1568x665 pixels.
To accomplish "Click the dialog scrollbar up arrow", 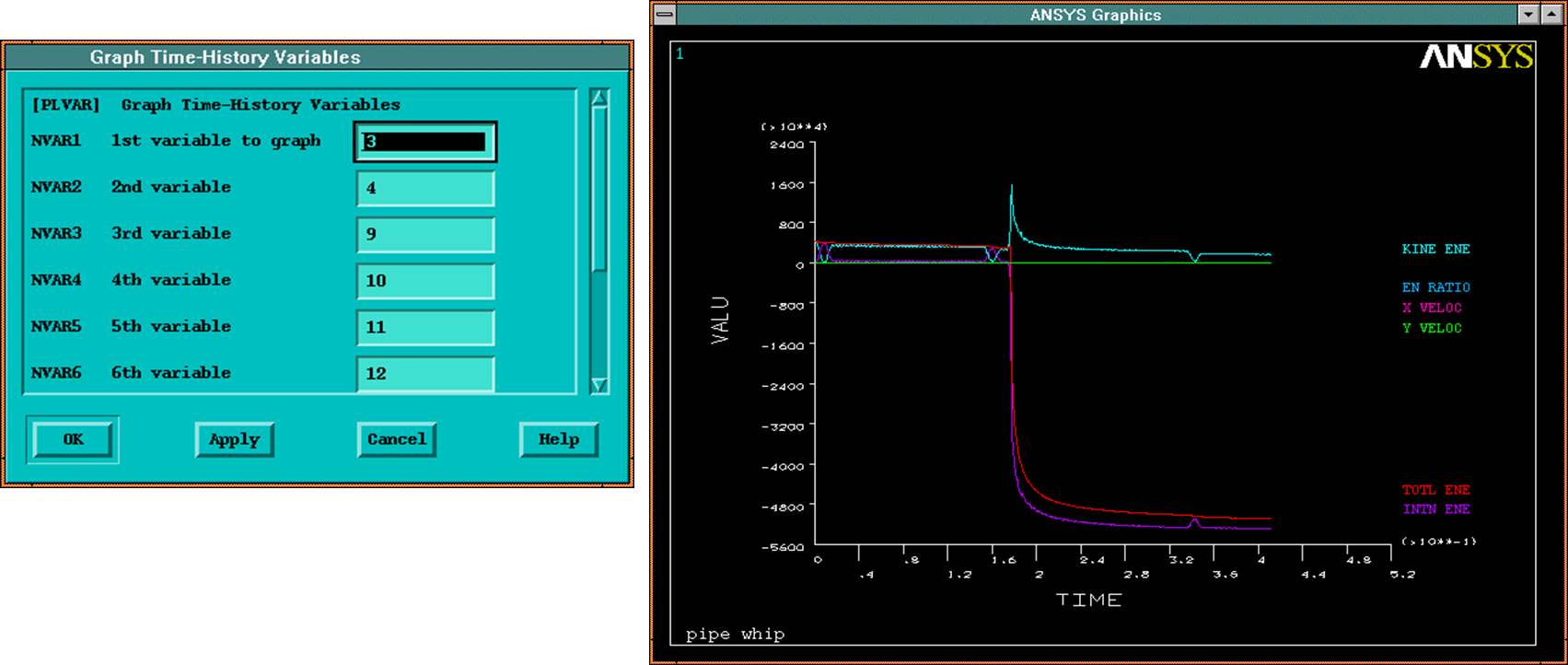I will pos(599,98).
